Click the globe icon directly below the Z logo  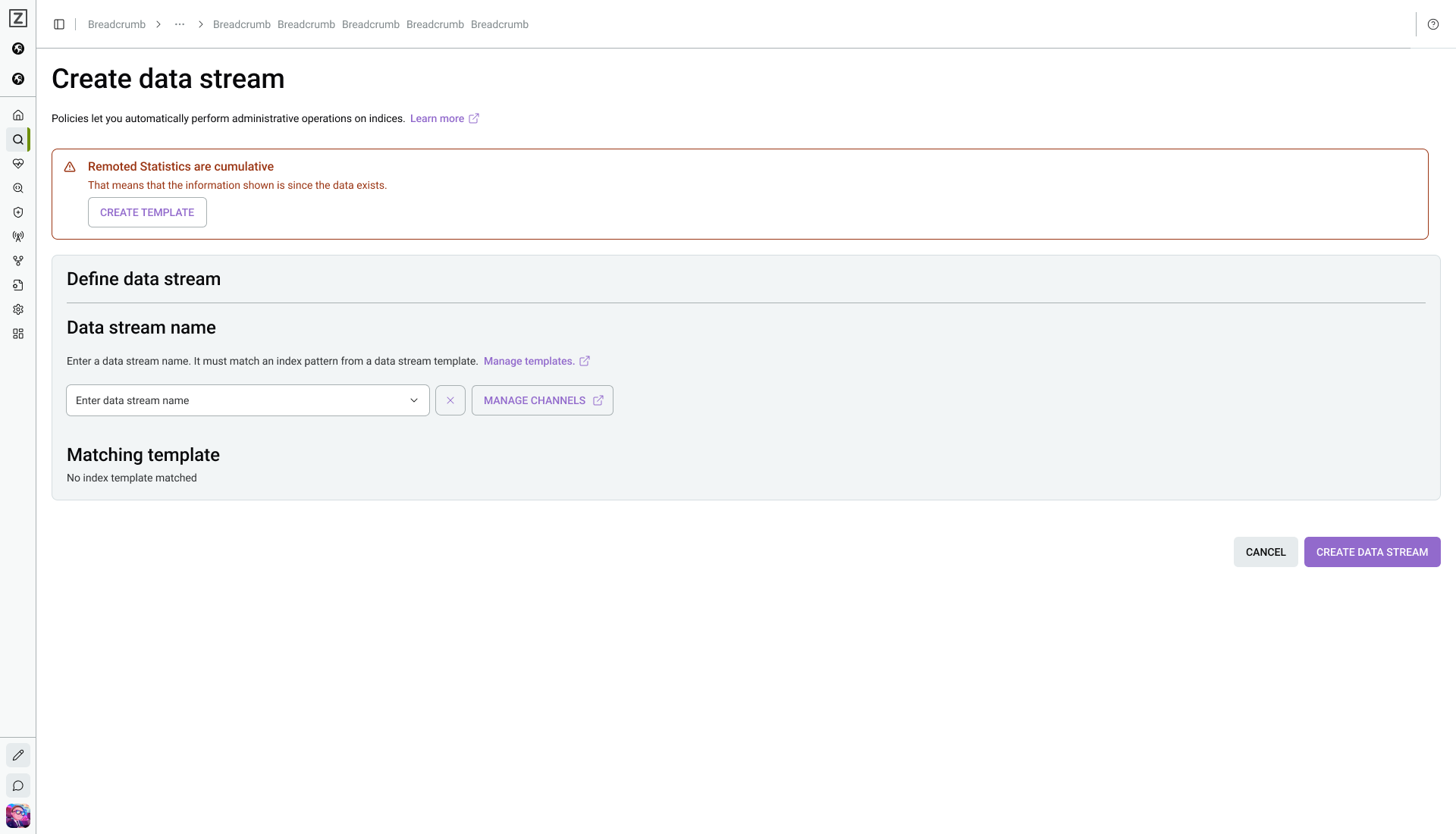(18, 49)
